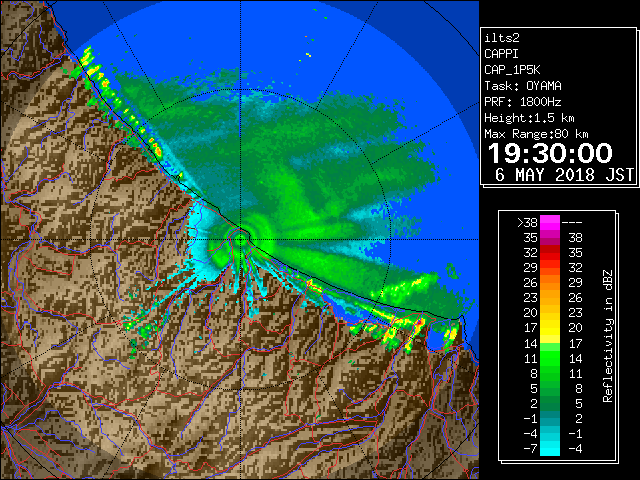Click the orange legend band beside 26
Image resolution: width=640 pixels, height=480 pixels.
click(x=550, y=282)
